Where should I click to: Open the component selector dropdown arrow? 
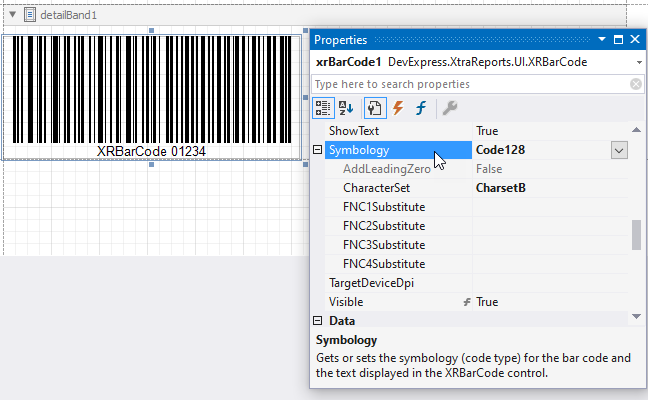coord(639,62)
